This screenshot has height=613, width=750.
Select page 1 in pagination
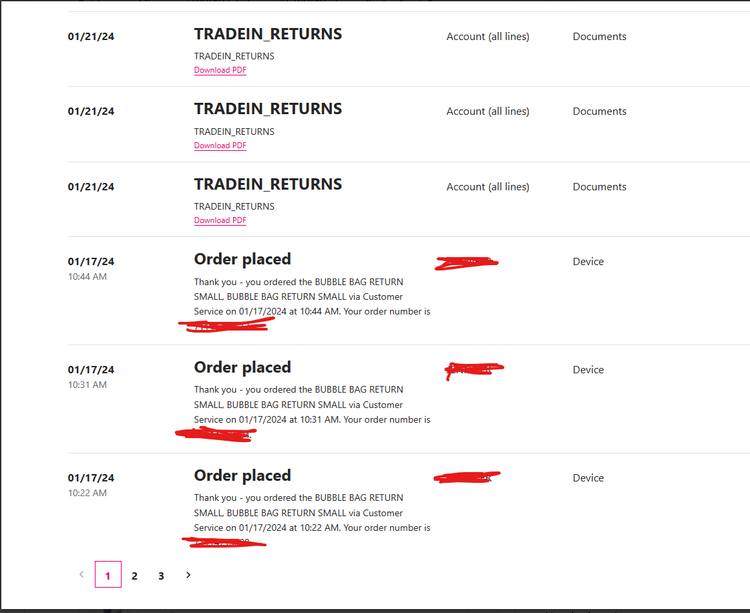[108, 575]
